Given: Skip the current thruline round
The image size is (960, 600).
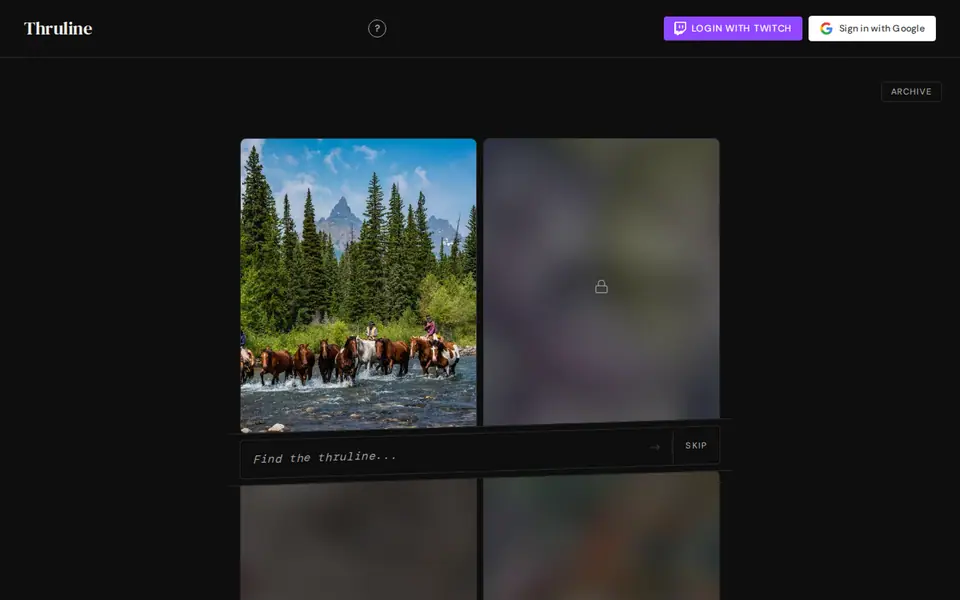Looking at the screenshot, I should point(696,446).
